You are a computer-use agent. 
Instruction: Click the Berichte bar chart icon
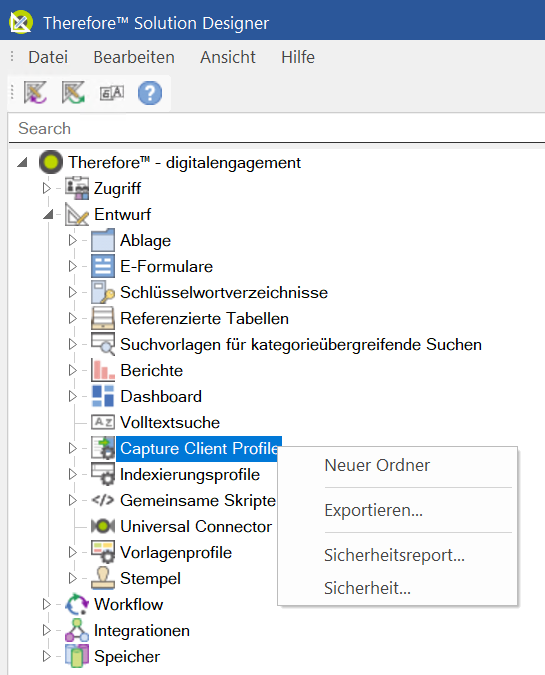tap(103, 370)
